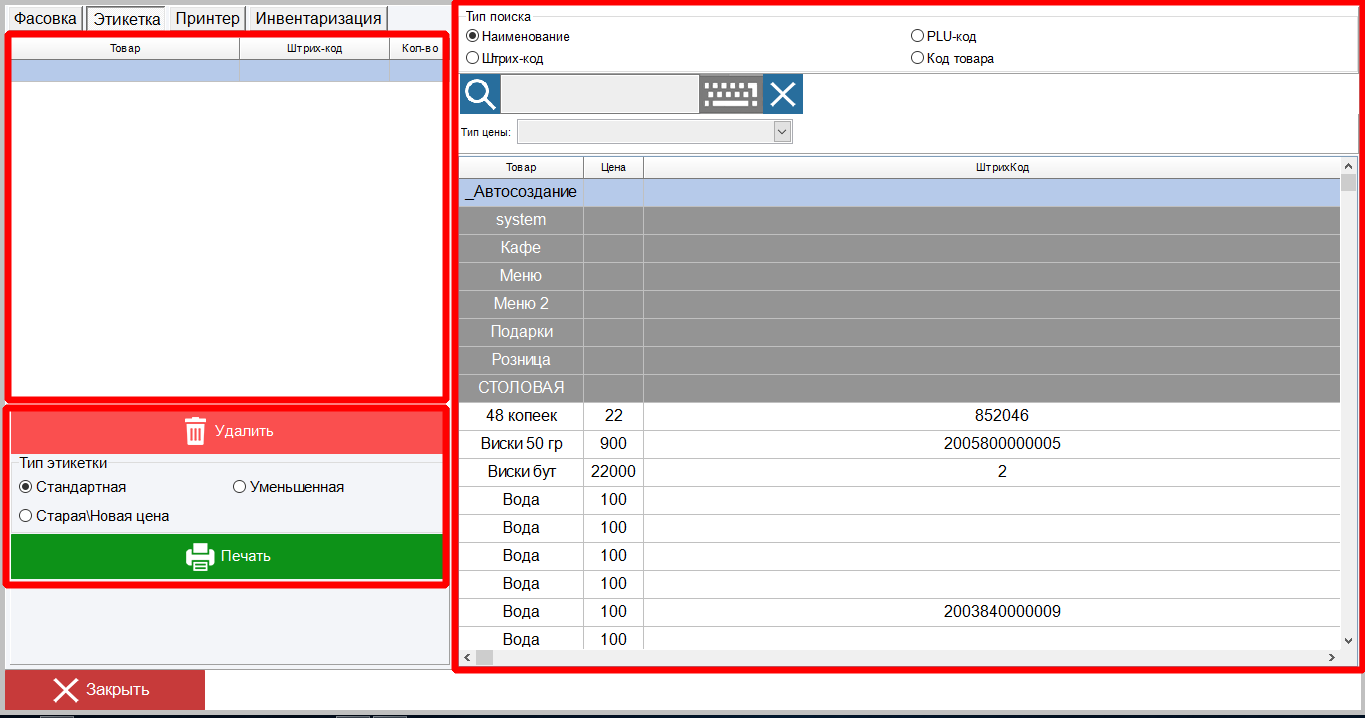Click the trash icon on Удалить

pos(196,431)
